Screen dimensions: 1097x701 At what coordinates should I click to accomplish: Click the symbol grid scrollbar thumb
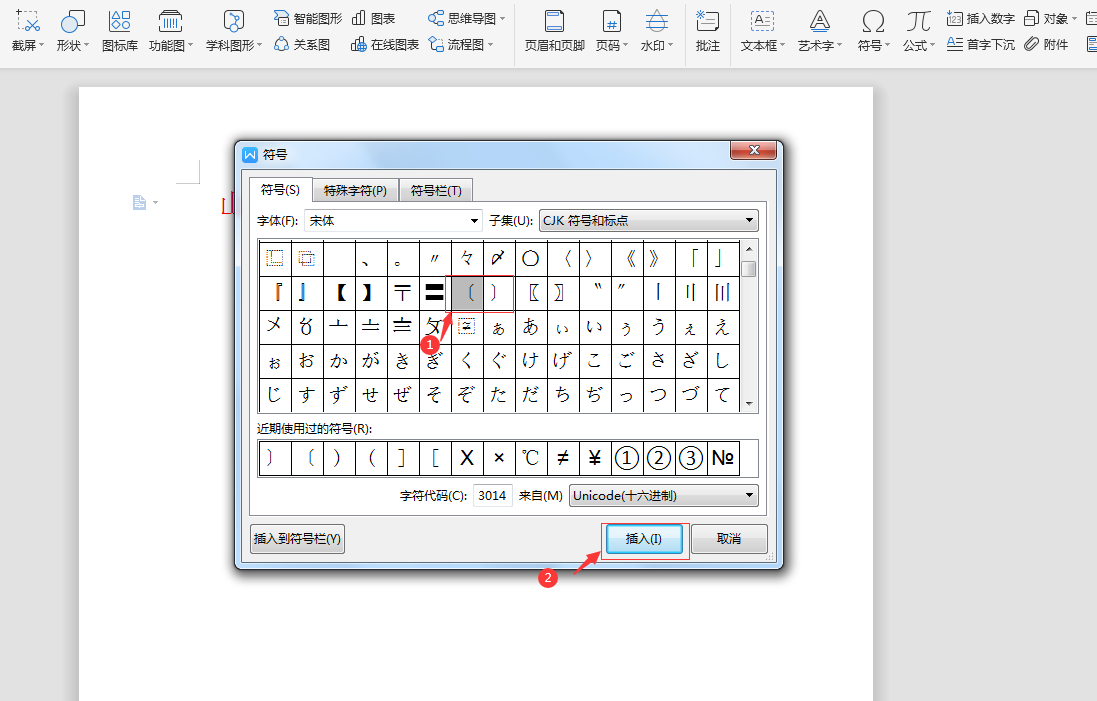pyautogui.click(x=749, y=269)
